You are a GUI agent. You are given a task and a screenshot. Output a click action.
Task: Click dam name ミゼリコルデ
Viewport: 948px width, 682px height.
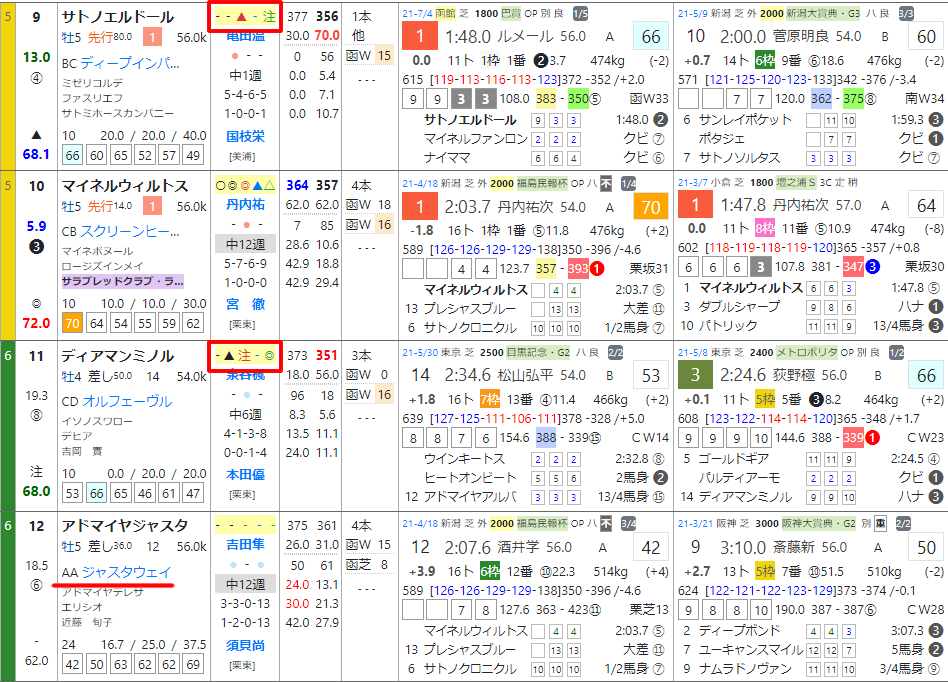(x=93, y=82)
